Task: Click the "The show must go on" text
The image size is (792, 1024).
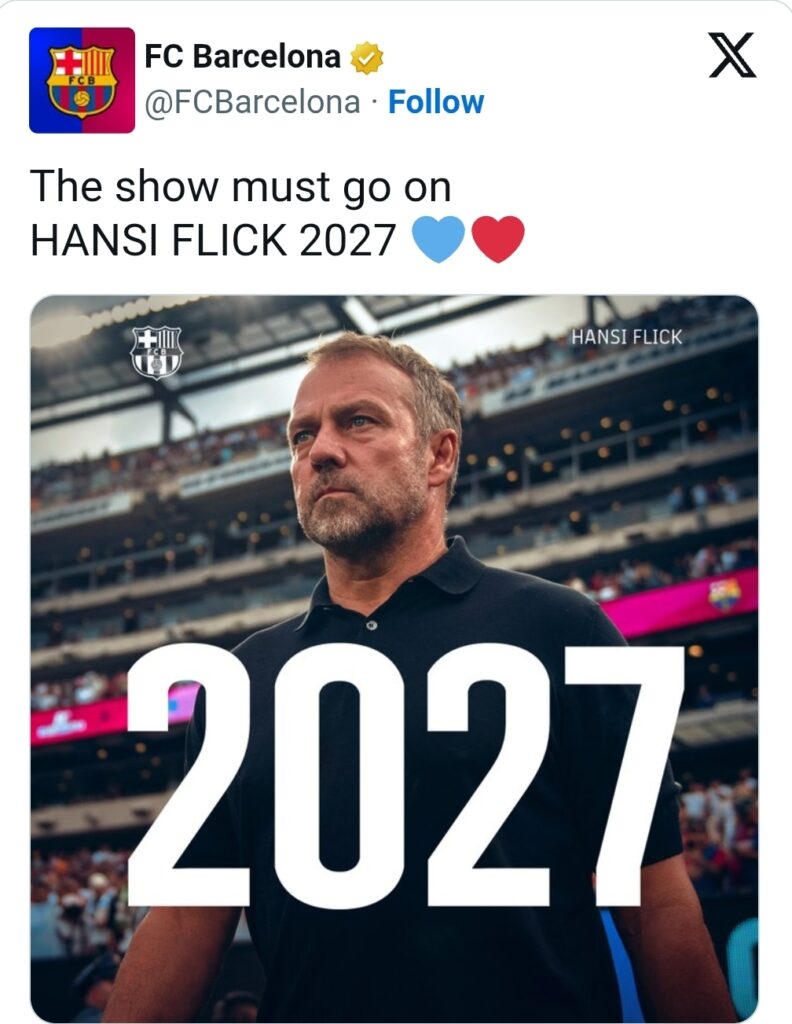Action: tap(240, 187)
